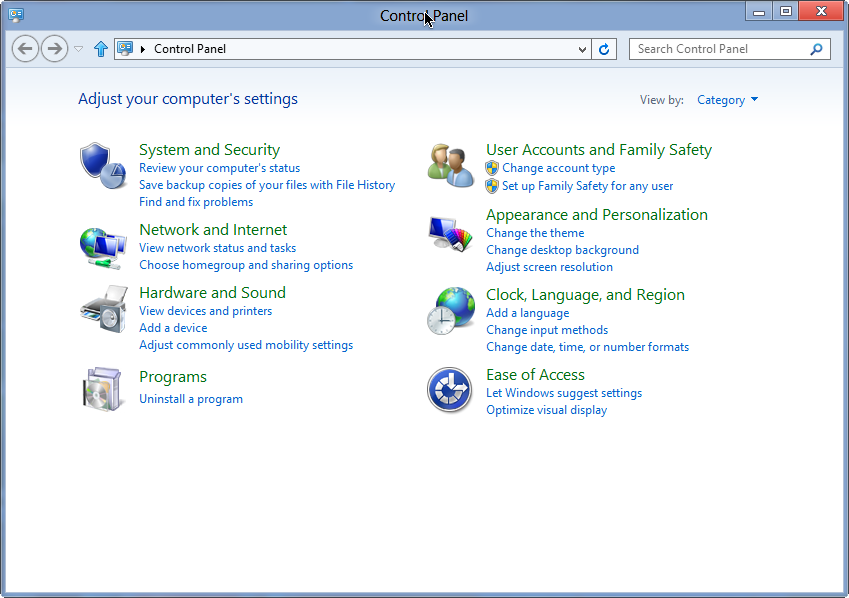Open Appearance and Personalization heading
Image resolution: width=849 pixels, height=598 pixels.
point(597,214)
